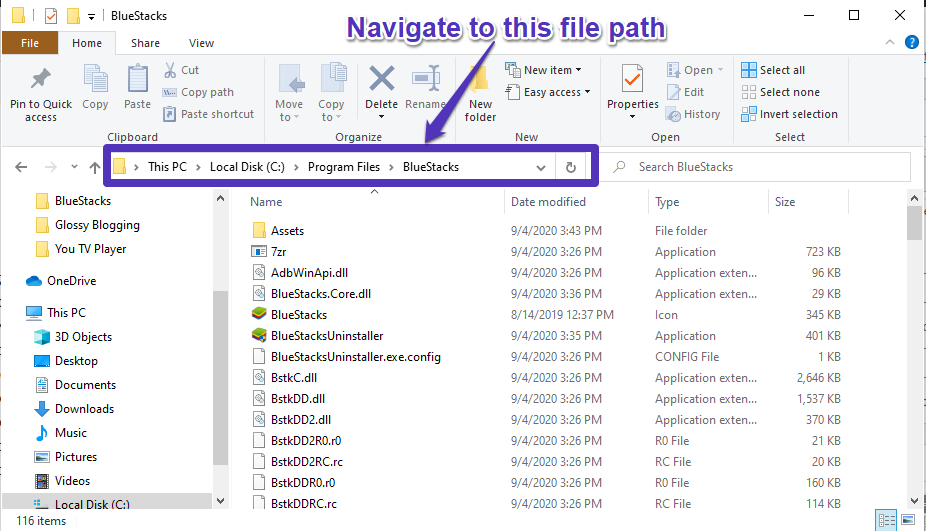Image resolution: width=926 pixels, height=531 pixels.
Task: Open the recent locations dropdown arrow
Action: tap(74, 167)
